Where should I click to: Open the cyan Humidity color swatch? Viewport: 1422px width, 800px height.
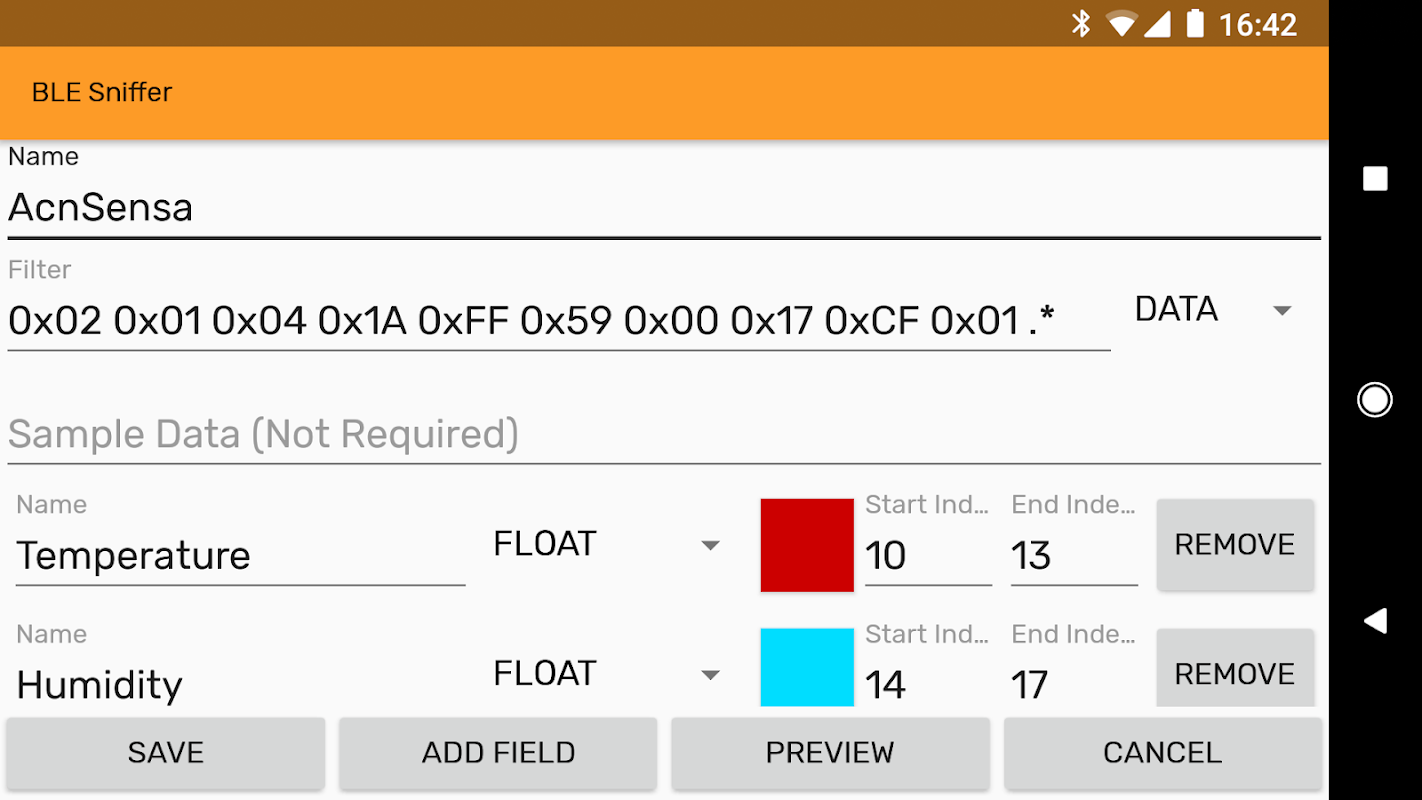[x=807, y=668]
